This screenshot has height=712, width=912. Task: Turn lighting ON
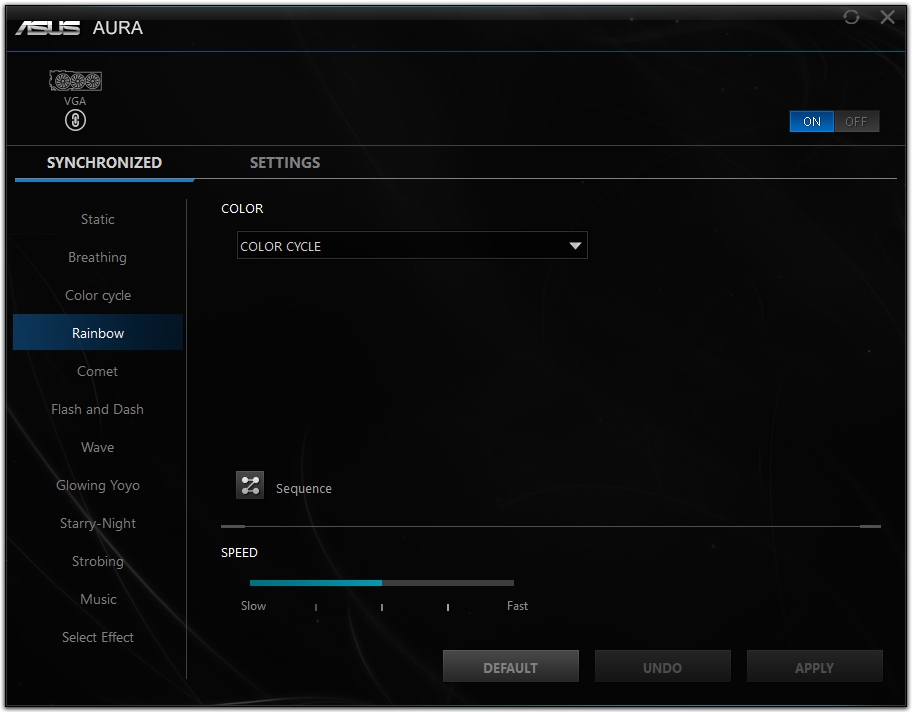pyautogui.click(x=811, y=122)
